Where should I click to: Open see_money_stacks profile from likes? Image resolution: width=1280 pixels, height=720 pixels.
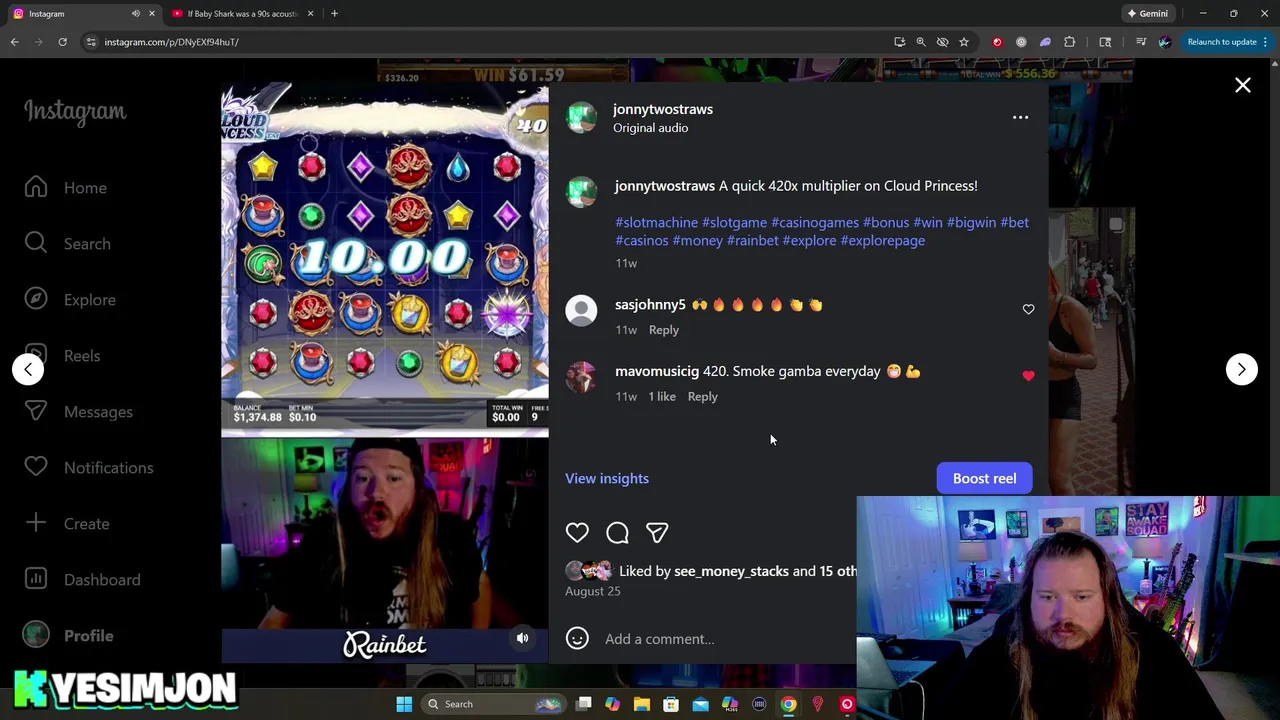click(731, 571)
